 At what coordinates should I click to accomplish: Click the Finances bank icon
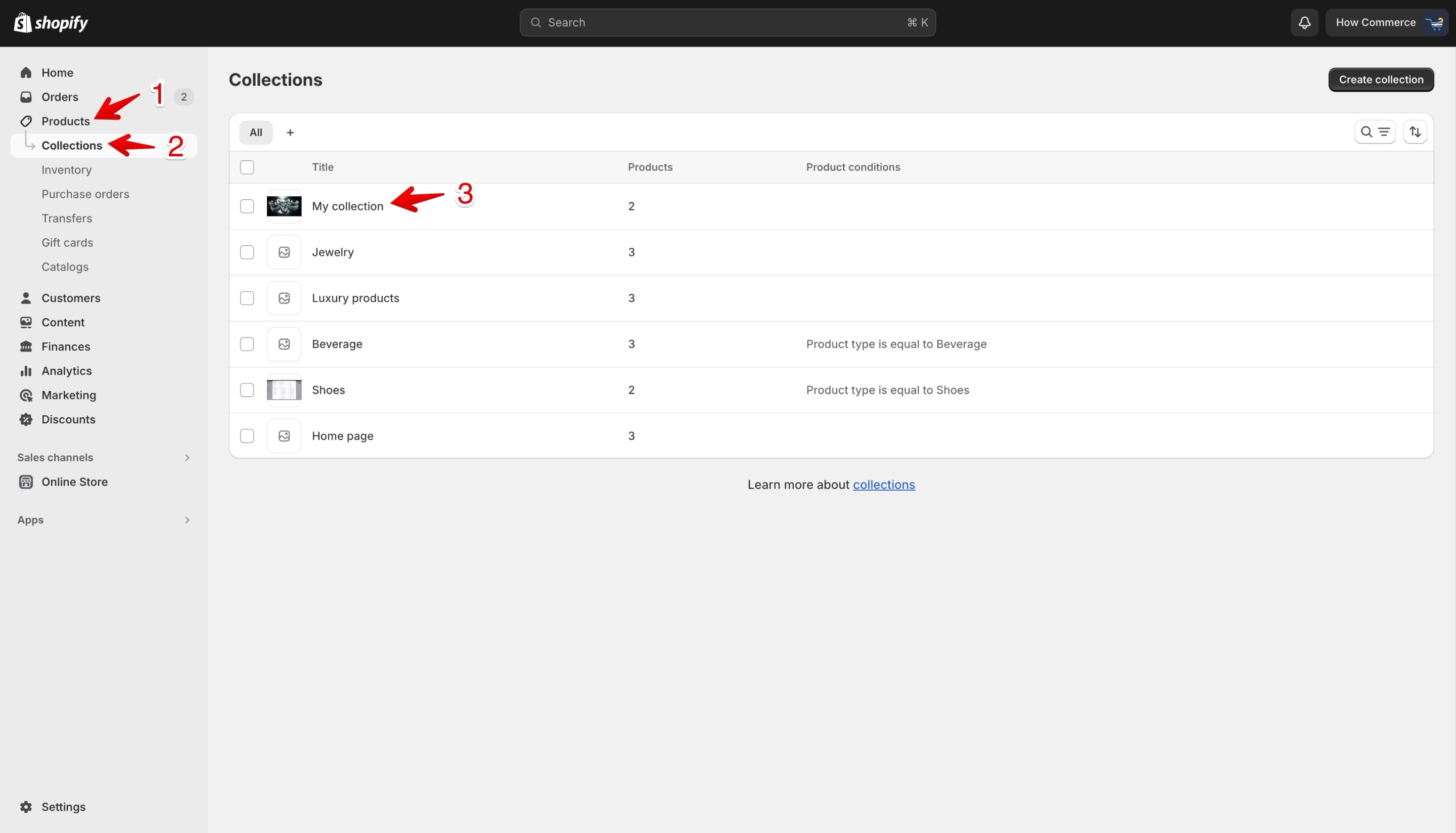click(x=26, y=346)
